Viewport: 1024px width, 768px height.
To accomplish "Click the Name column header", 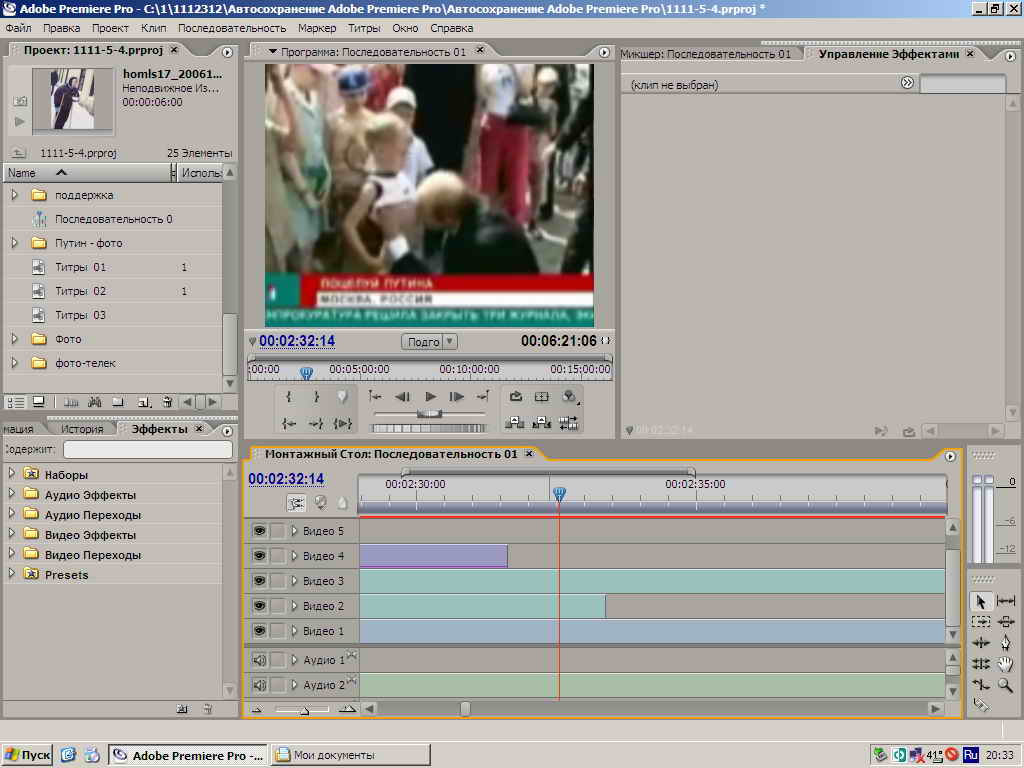I will pyautogui.click(x=88, y=173).
